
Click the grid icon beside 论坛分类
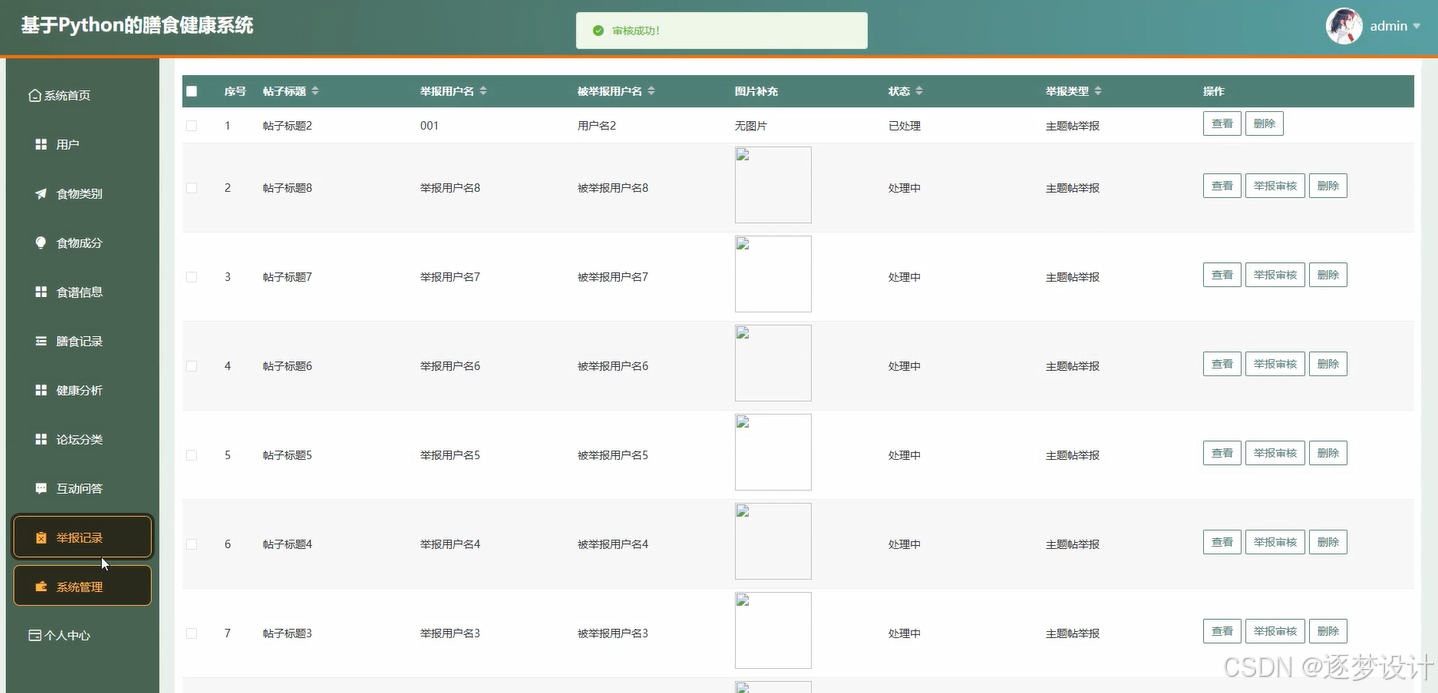(41, 439)
